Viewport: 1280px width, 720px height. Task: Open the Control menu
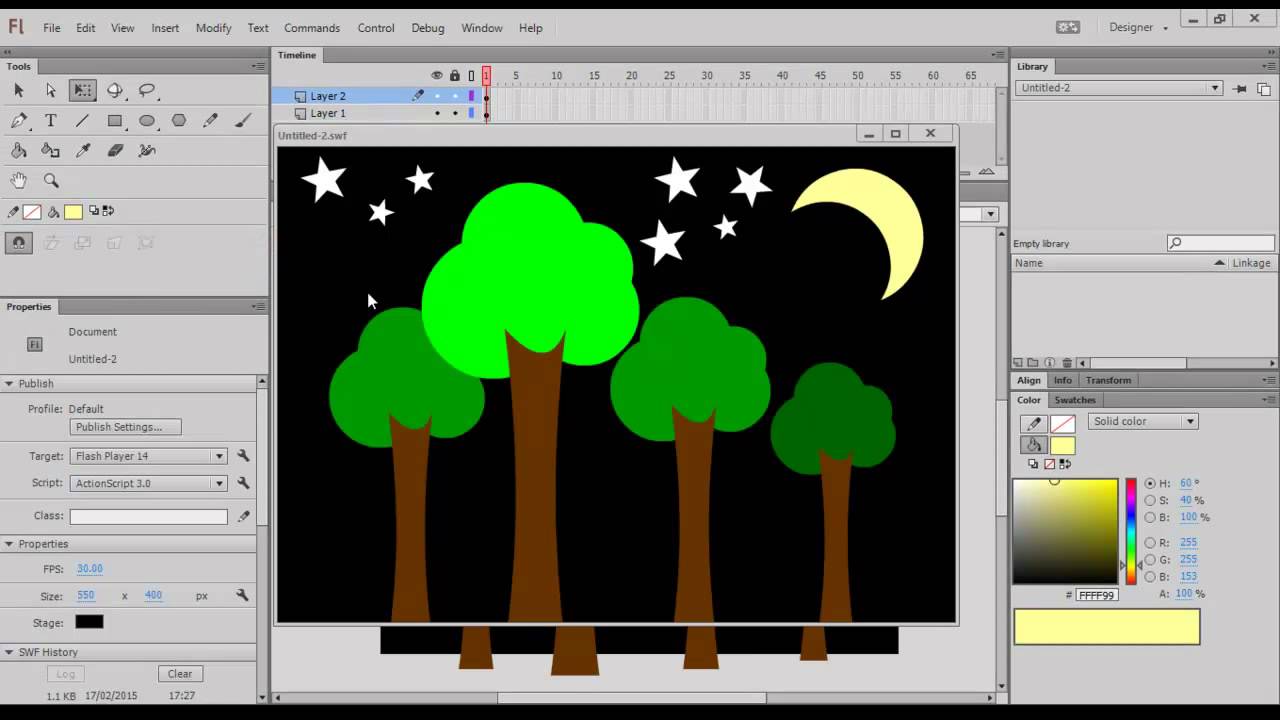tap(376, 28)
